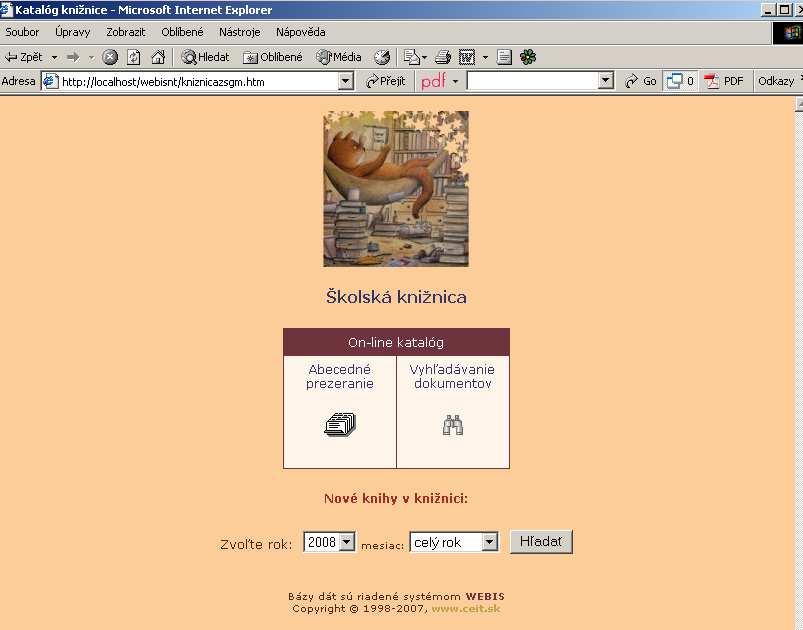
Task: Open the Nápověda menu
Action: coord(301,32)
